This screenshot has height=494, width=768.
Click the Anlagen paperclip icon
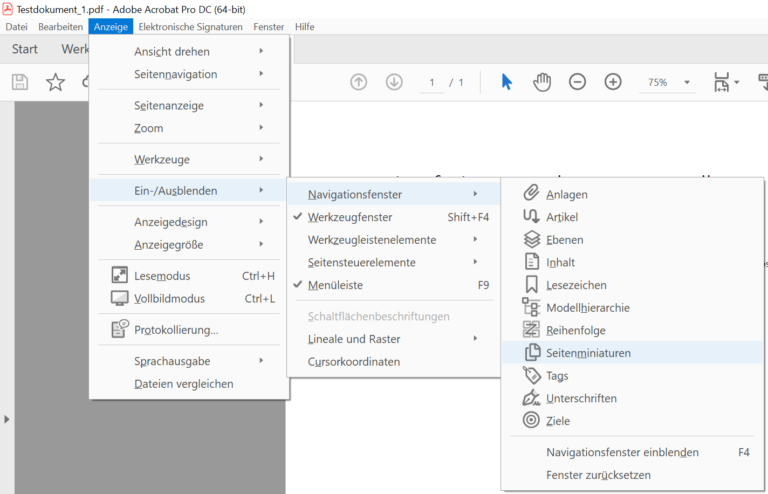531,193
